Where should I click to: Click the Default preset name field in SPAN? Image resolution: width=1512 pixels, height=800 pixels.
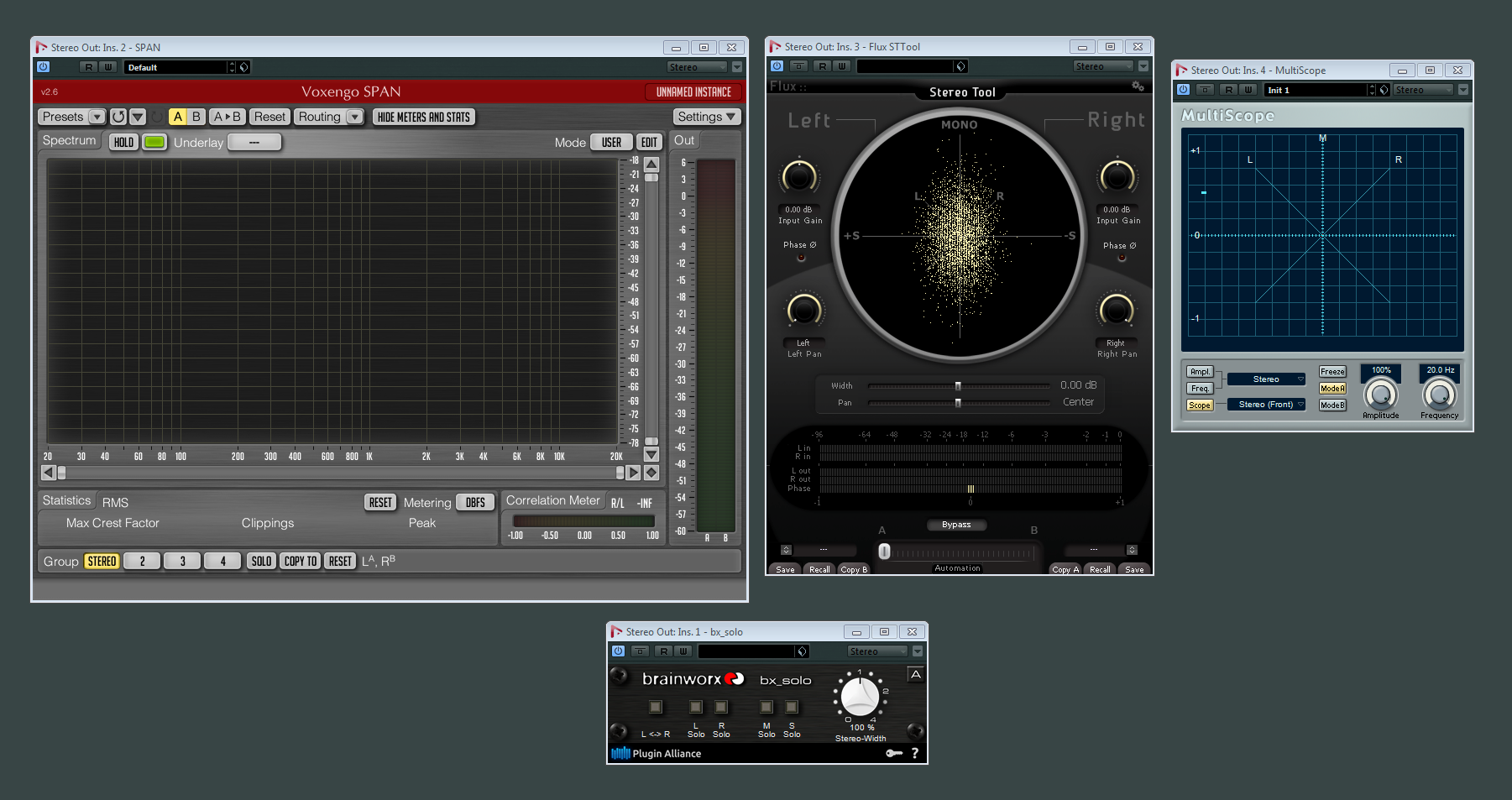coord(175,67)
